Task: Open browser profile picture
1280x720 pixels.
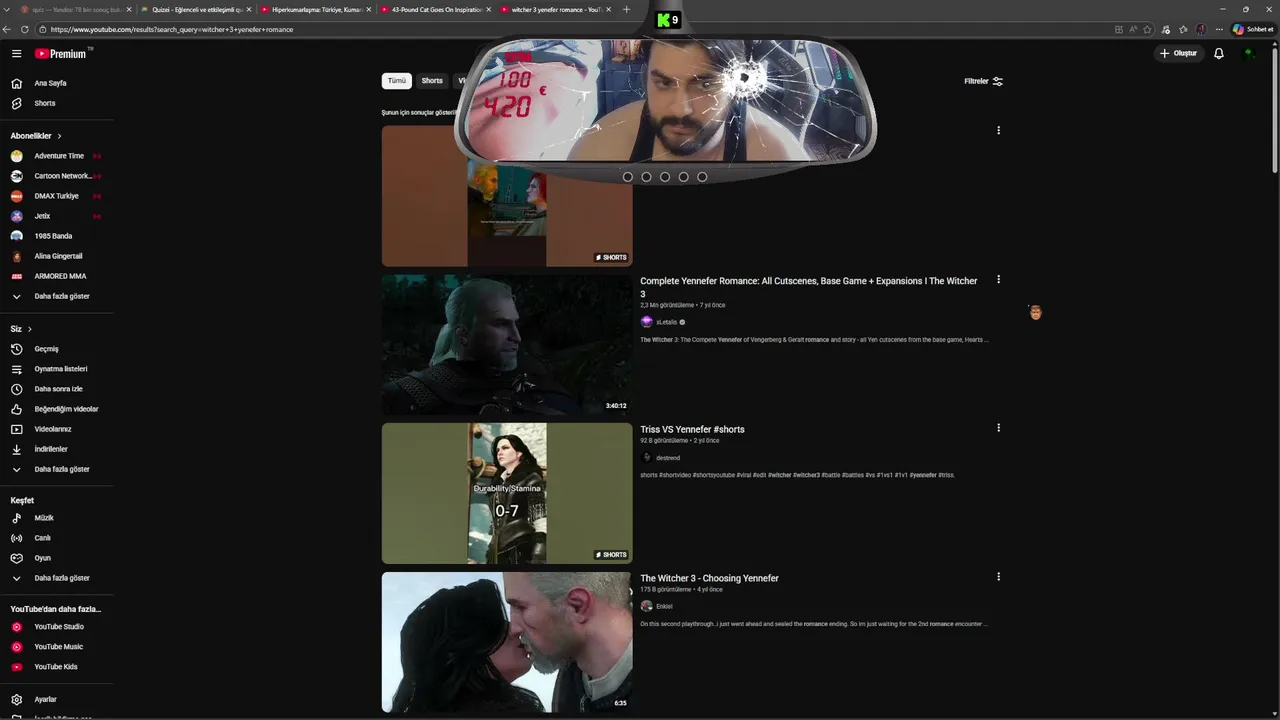Action: click(1201, 29)
